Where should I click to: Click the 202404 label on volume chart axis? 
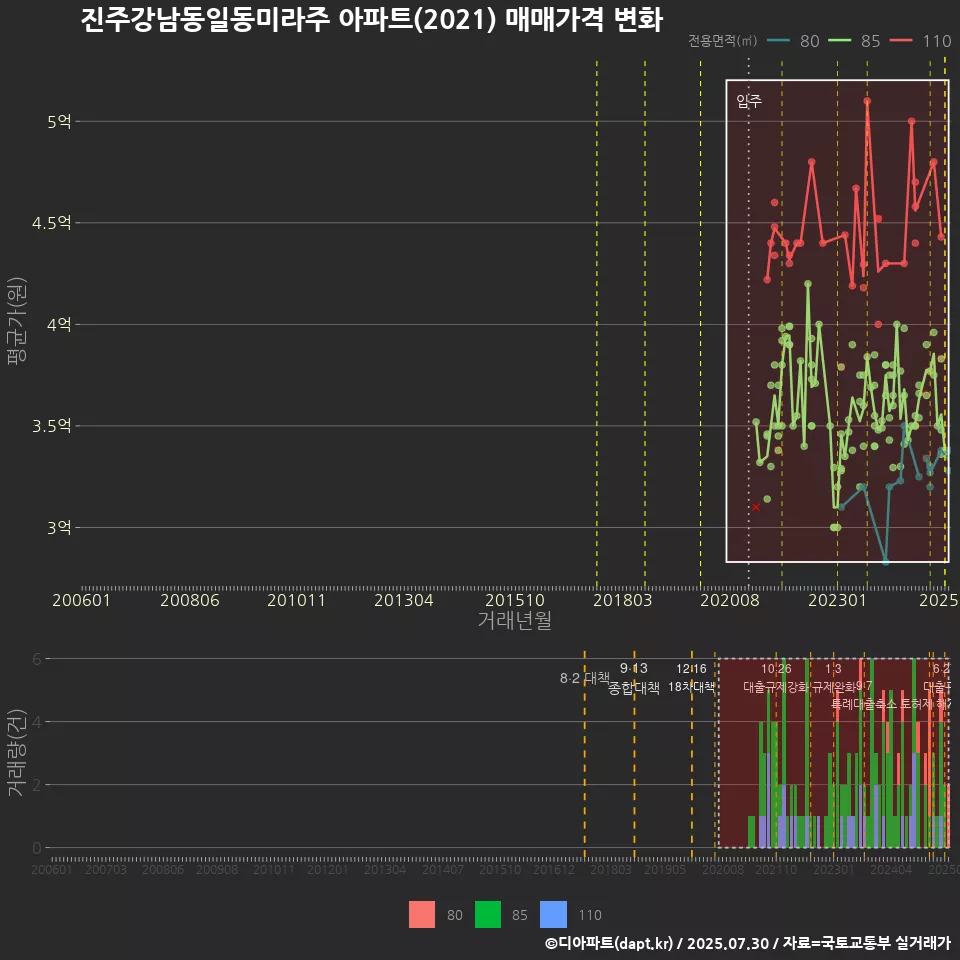click(891, 869)
